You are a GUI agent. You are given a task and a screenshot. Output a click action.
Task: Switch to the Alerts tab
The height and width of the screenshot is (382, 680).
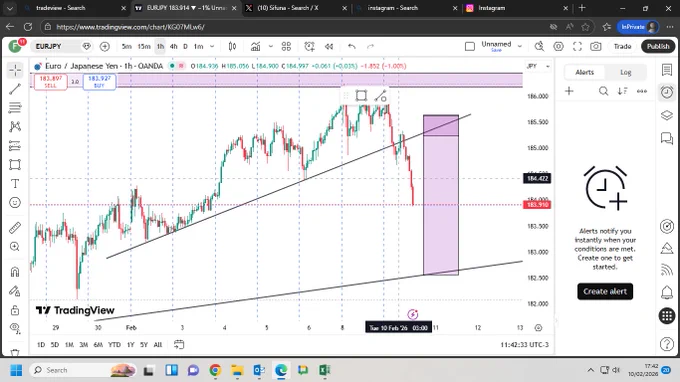coord(584,72)
